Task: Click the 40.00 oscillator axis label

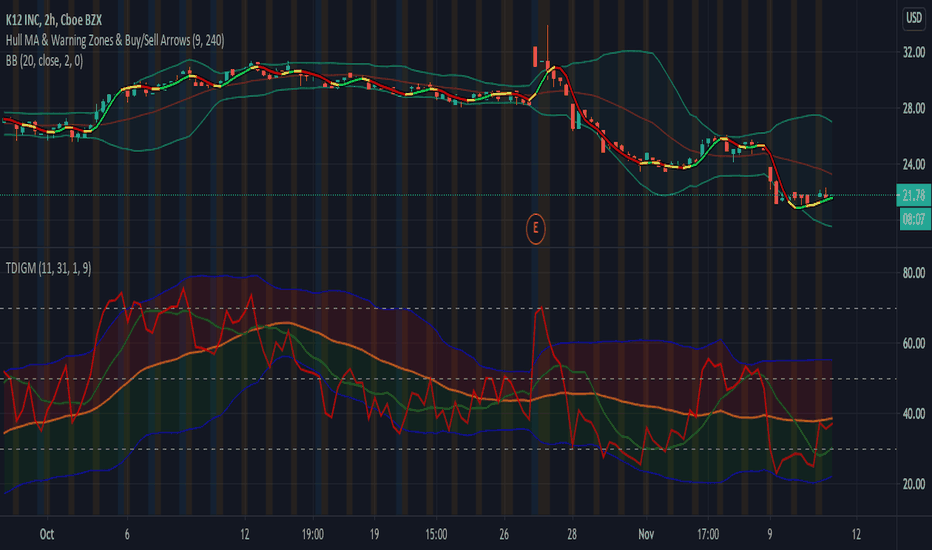Action: point(914,413)
